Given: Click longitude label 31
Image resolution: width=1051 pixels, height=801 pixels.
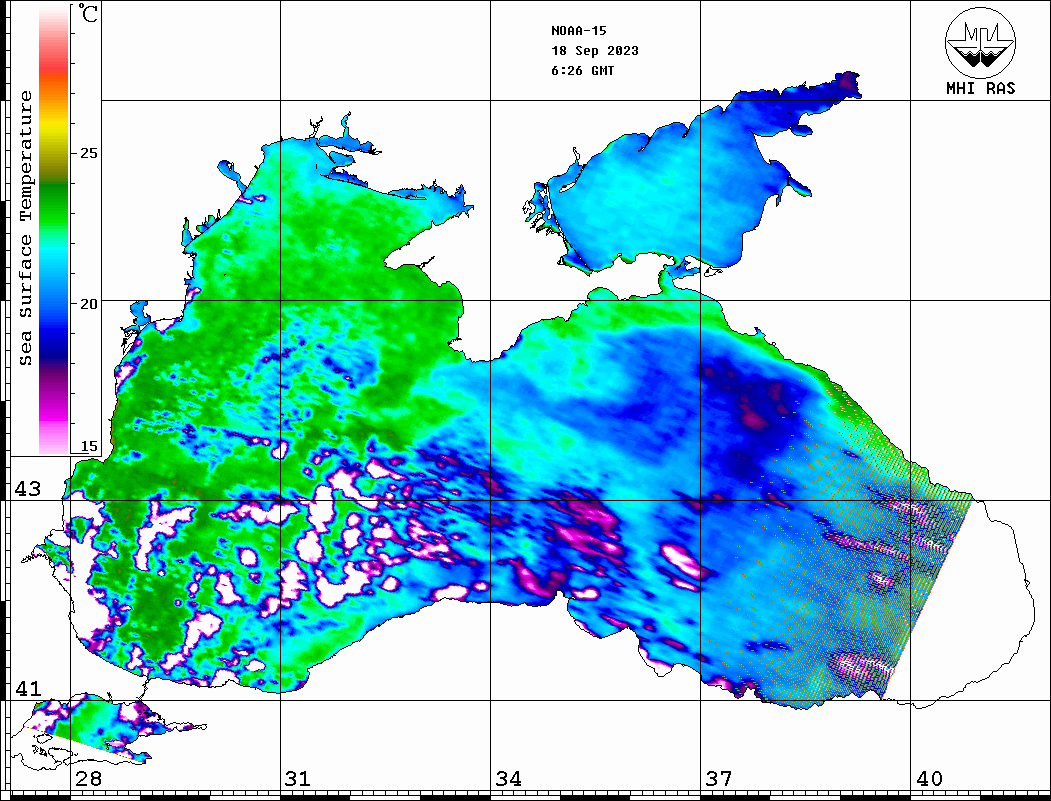Looking at the screenshot, I should [298, 778].
